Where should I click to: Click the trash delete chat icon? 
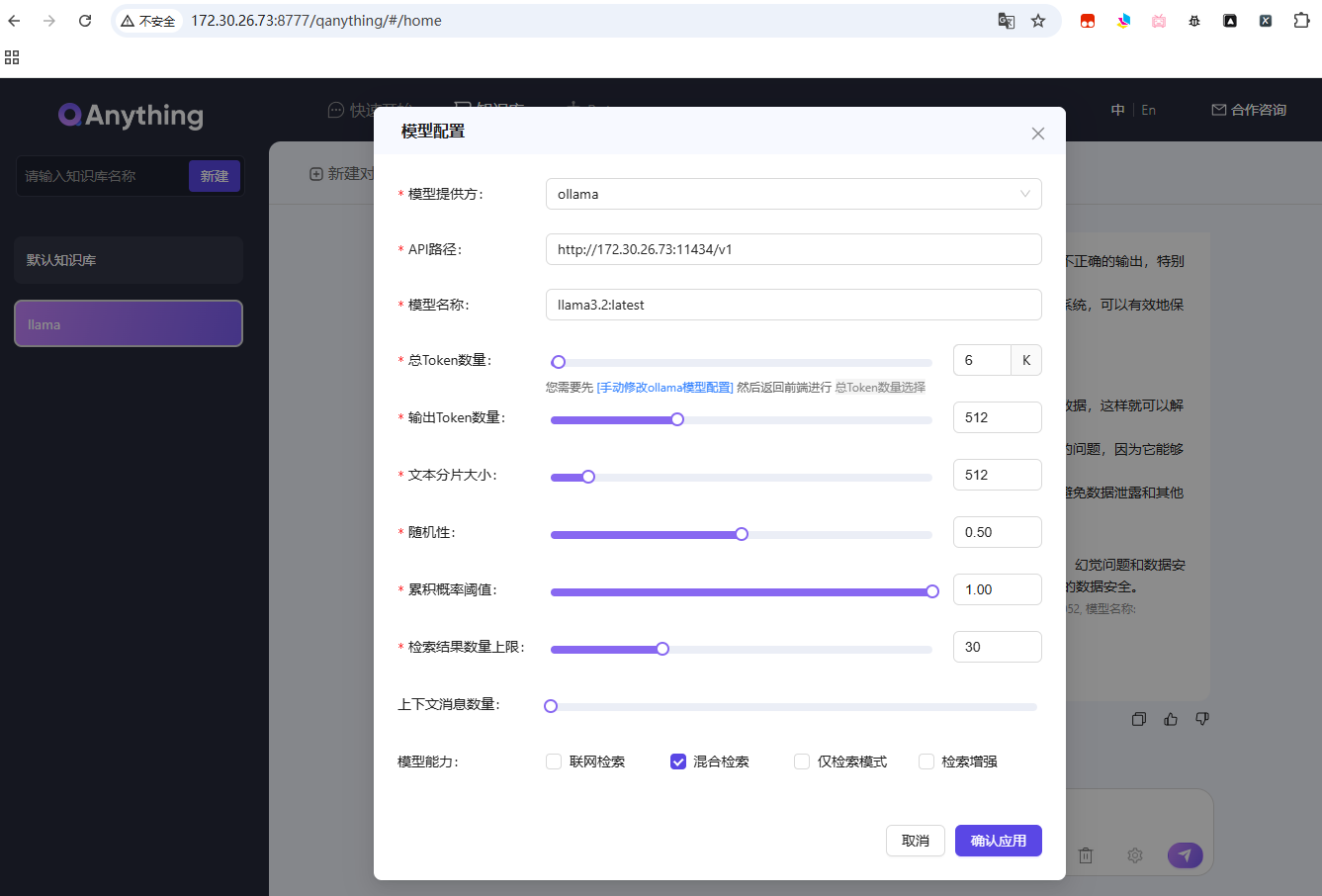tap(1086, 855)
